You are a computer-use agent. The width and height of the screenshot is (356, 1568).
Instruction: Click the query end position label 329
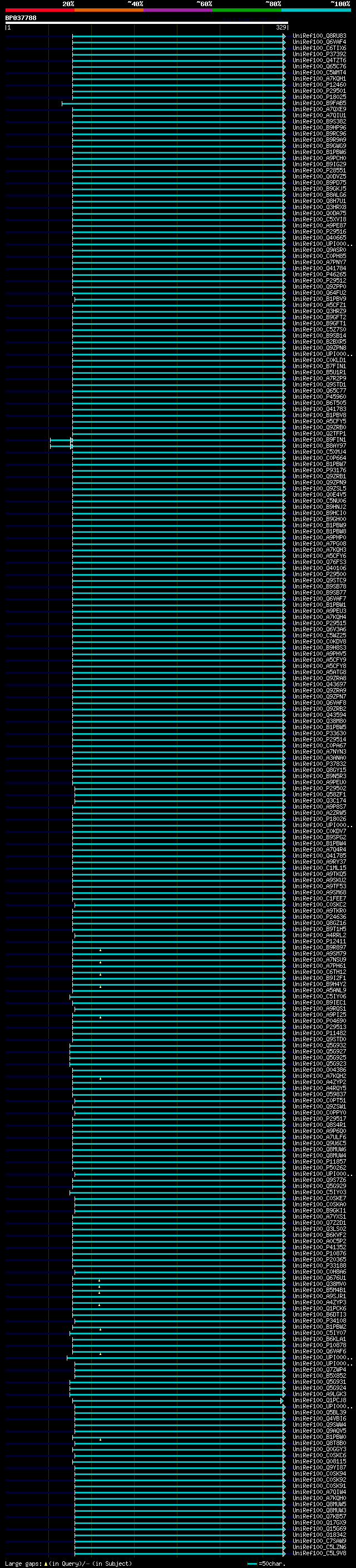coord(281,27)
